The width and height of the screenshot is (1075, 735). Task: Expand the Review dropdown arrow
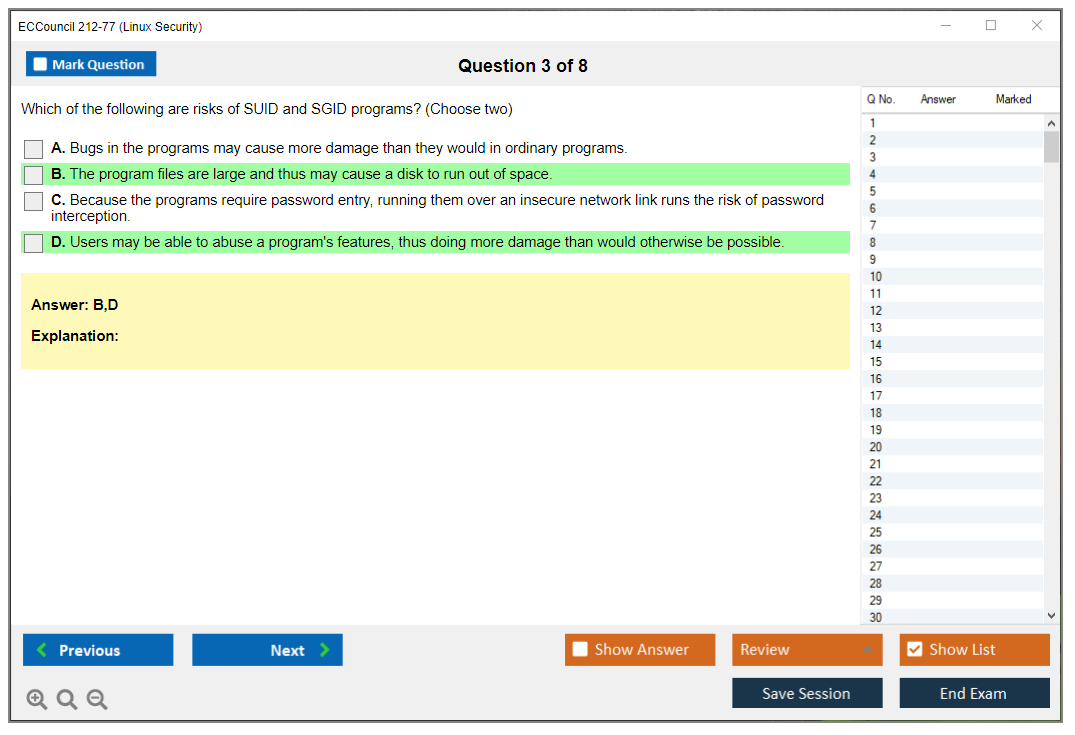[x=867, y=650]
